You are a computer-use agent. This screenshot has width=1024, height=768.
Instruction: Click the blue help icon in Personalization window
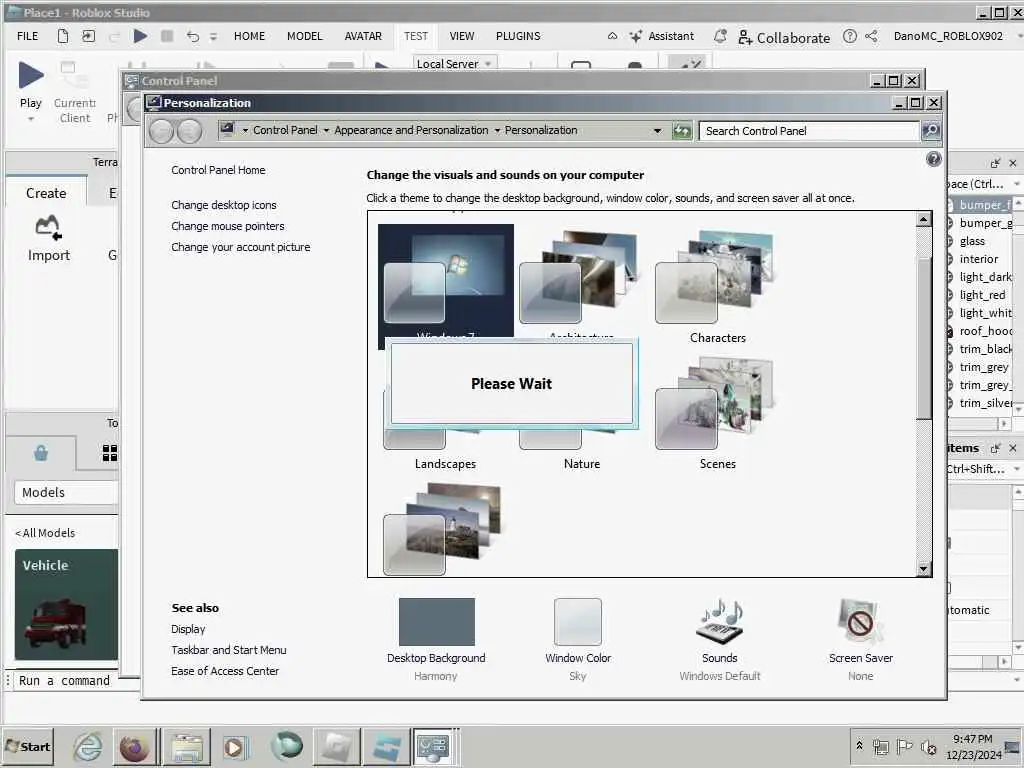tap(934, 159)
